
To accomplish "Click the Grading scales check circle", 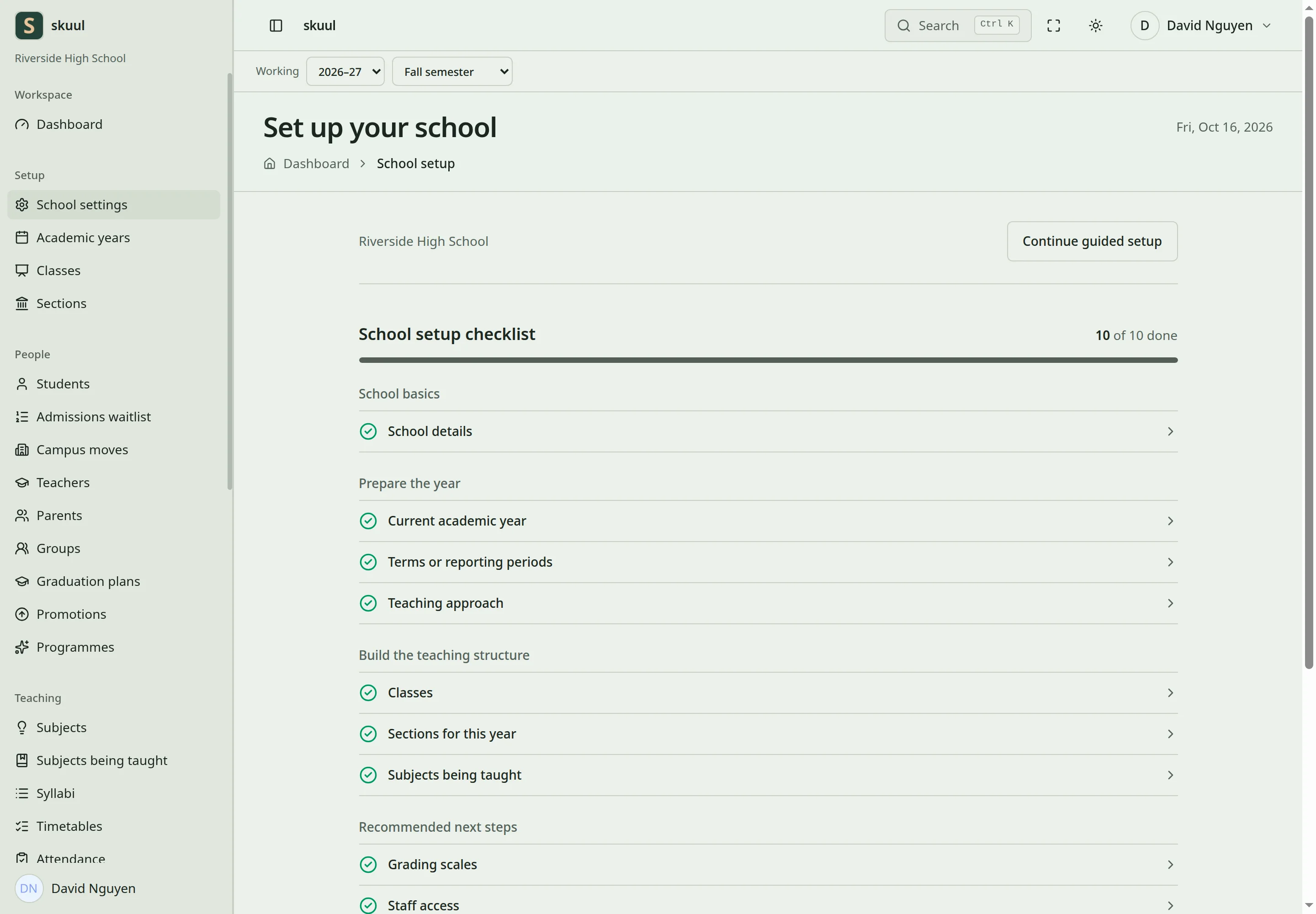I will [x=368, y=865].
